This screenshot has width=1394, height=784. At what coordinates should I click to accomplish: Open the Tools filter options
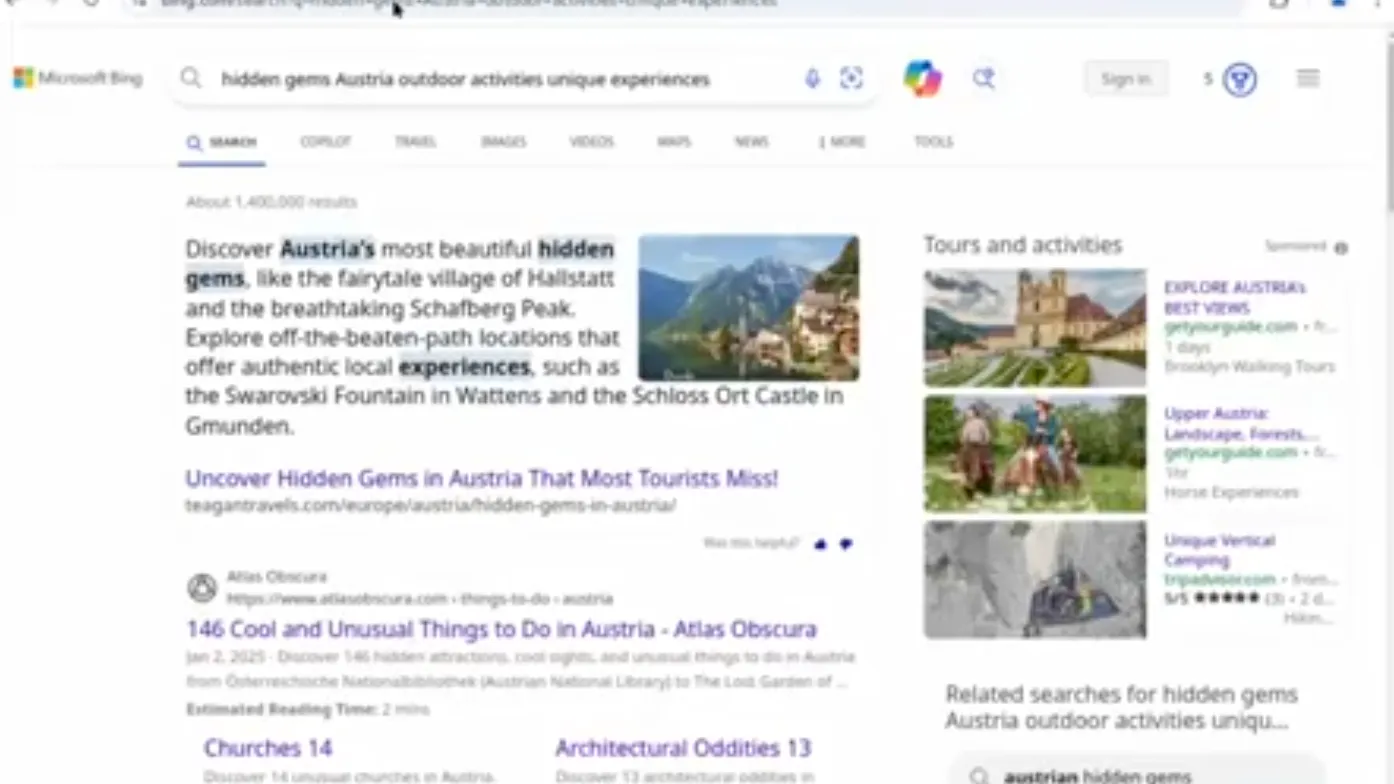(933, 142)
